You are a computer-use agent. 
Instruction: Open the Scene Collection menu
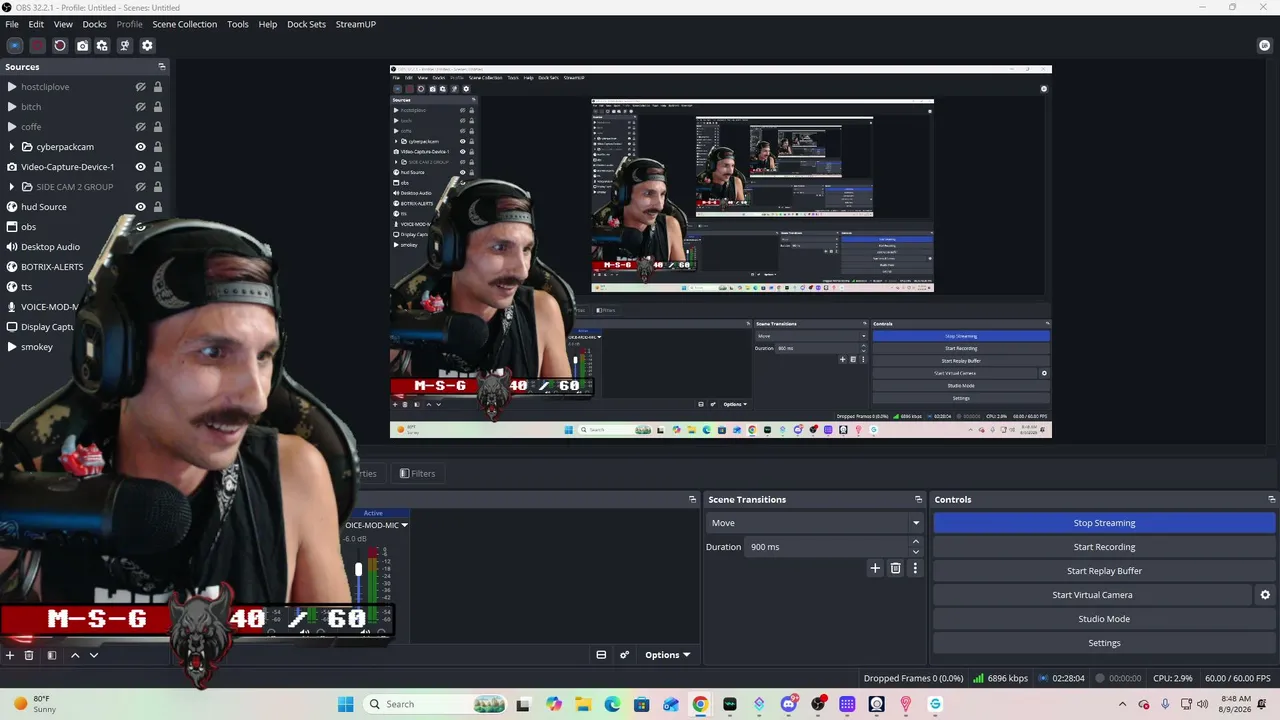click(x=184, y=24)
